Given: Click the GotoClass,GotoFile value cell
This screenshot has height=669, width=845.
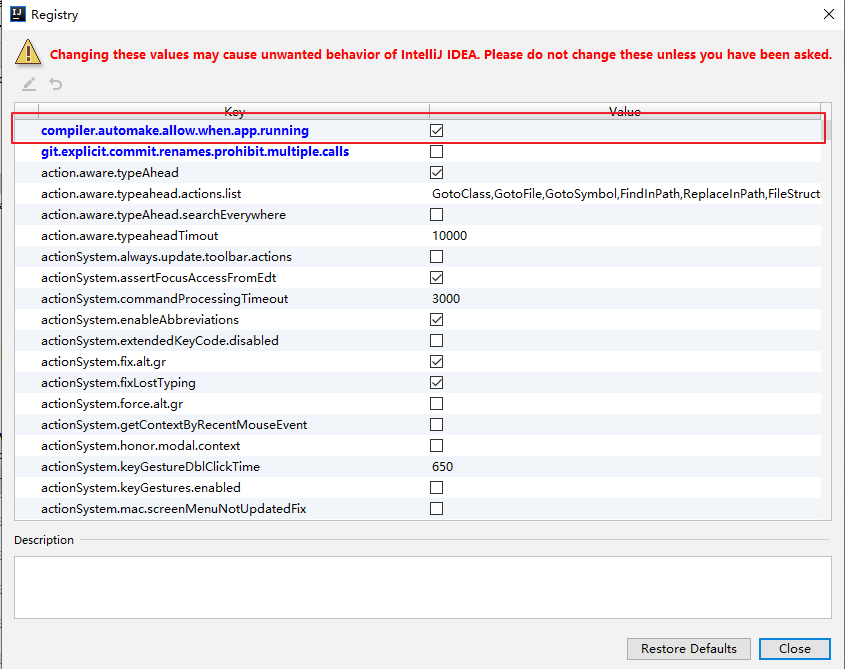Looking at the screenshot, I should click(626, 194).
